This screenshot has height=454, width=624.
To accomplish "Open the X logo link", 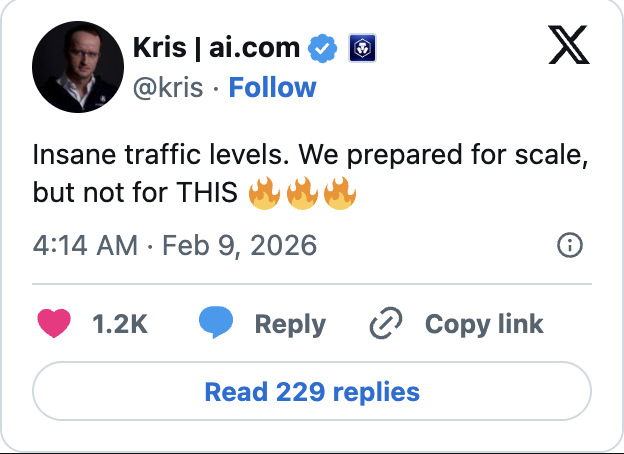I will click(570, 46).
